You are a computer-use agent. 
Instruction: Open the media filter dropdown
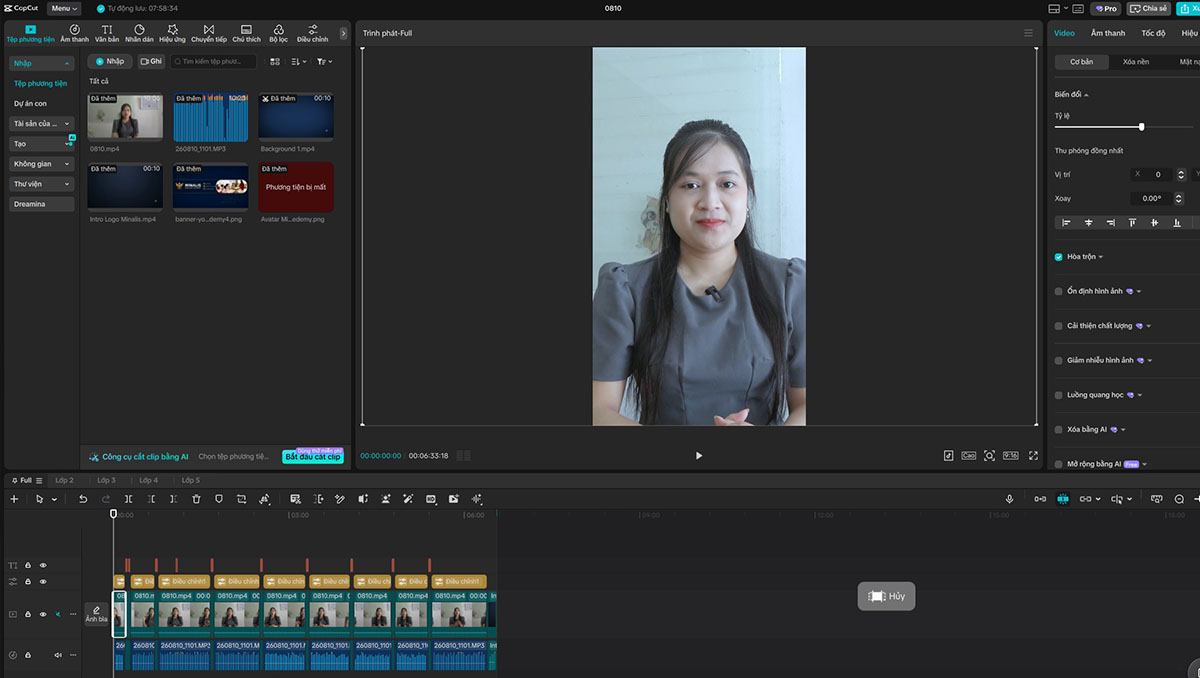pos(324,61)
